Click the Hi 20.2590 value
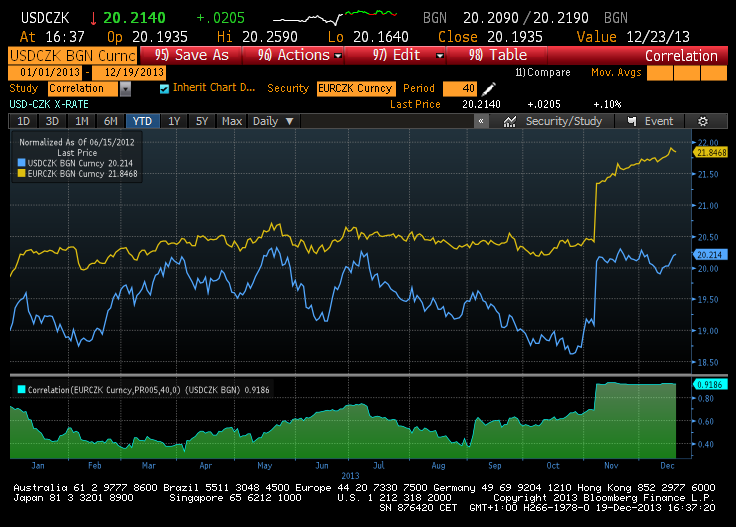The image size is (736, 527). (x=269, y=37)
